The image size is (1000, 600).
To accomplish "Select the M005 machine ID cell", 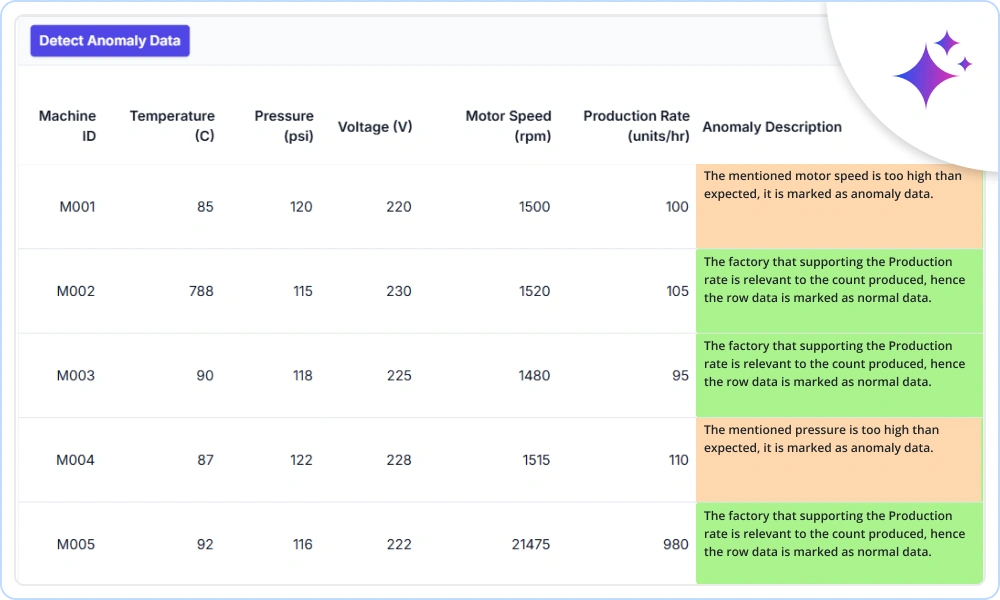I will [x=76, y=545].
